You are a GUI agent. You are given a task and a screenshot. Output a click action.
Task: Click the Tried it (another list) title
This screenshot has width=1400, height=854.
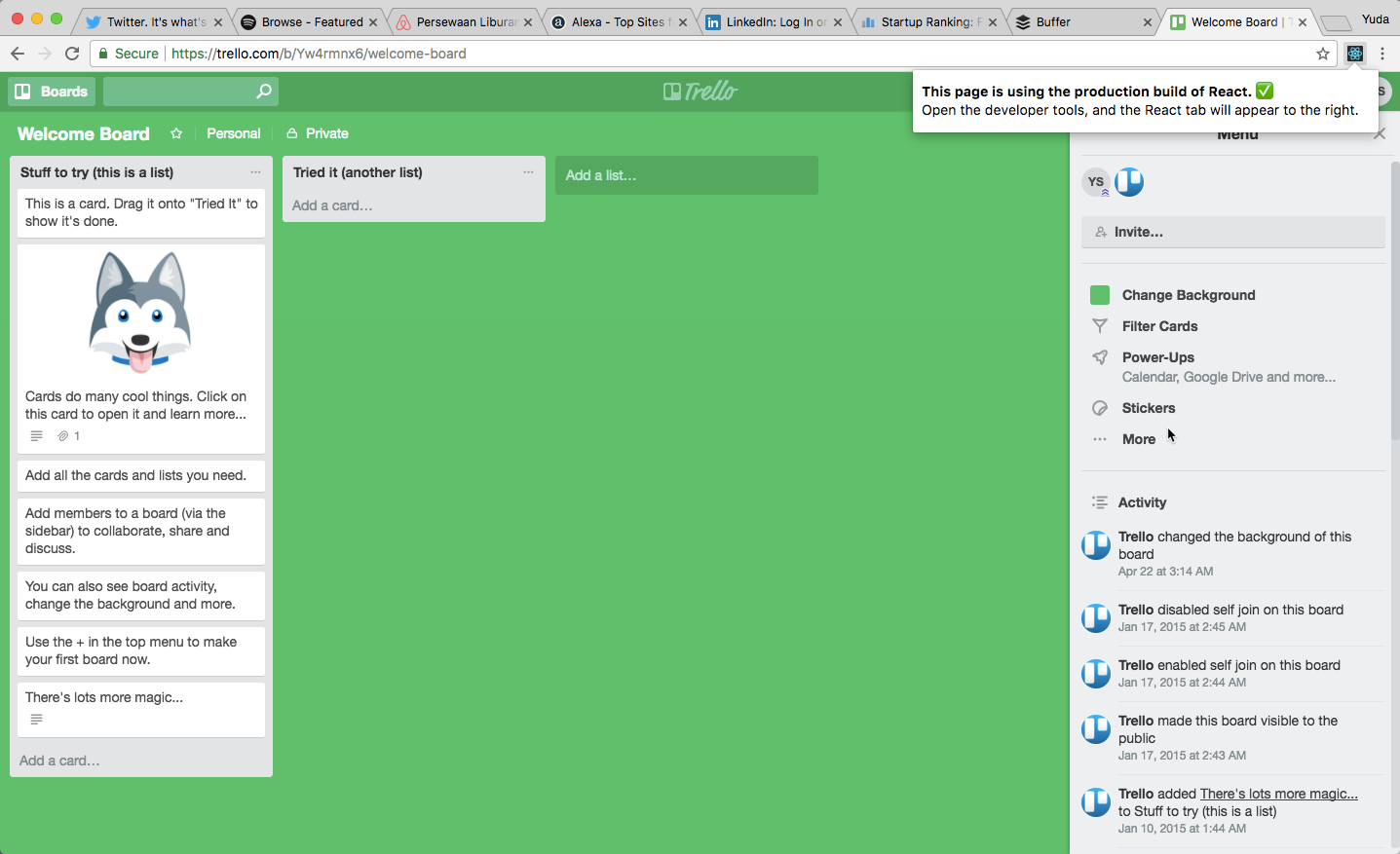358,172
